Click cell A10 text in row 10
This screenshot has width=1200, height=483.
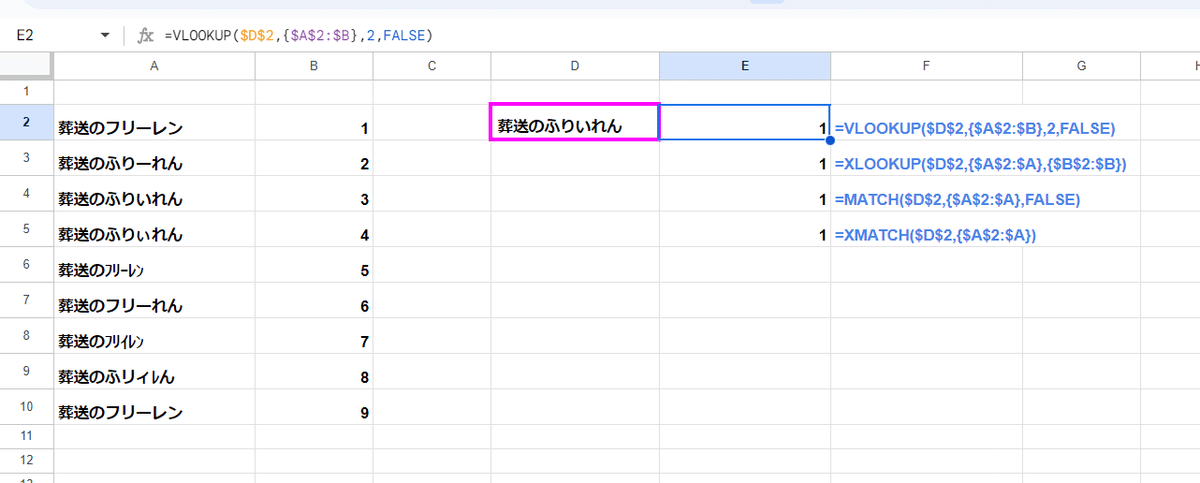click(x=154, y=407)
